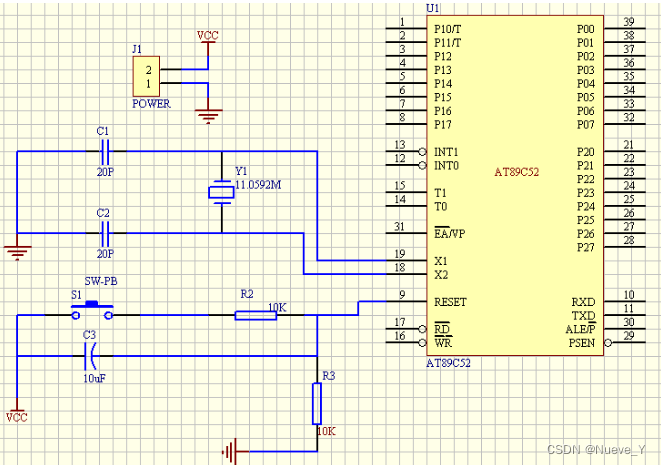Screen dimensions: 661x465
Task: Select the AT89C52 chip body
Action: 515,185
